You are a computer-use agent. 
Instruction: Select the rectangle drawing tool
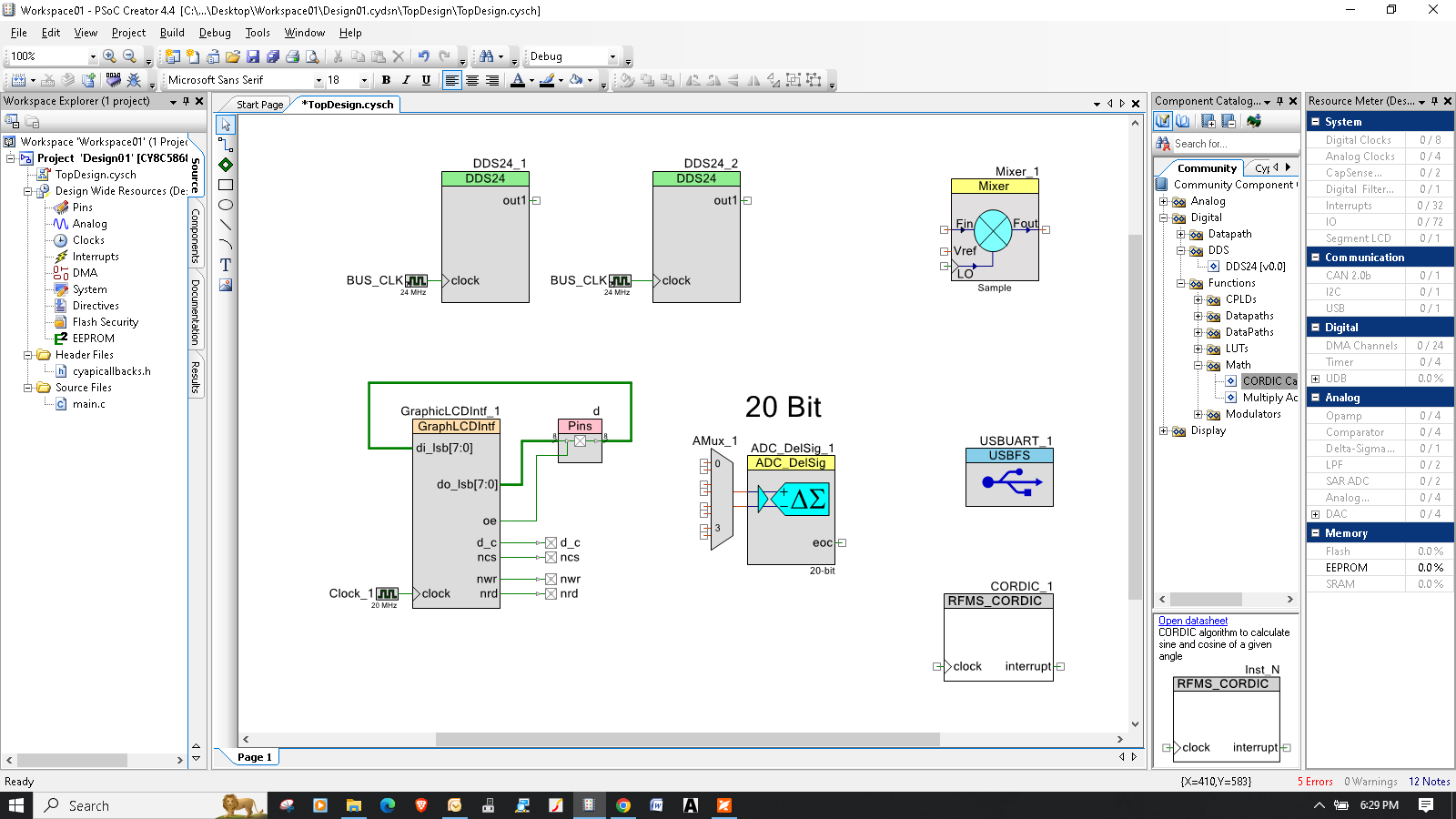pyautogui.click(x=226, y=185)
